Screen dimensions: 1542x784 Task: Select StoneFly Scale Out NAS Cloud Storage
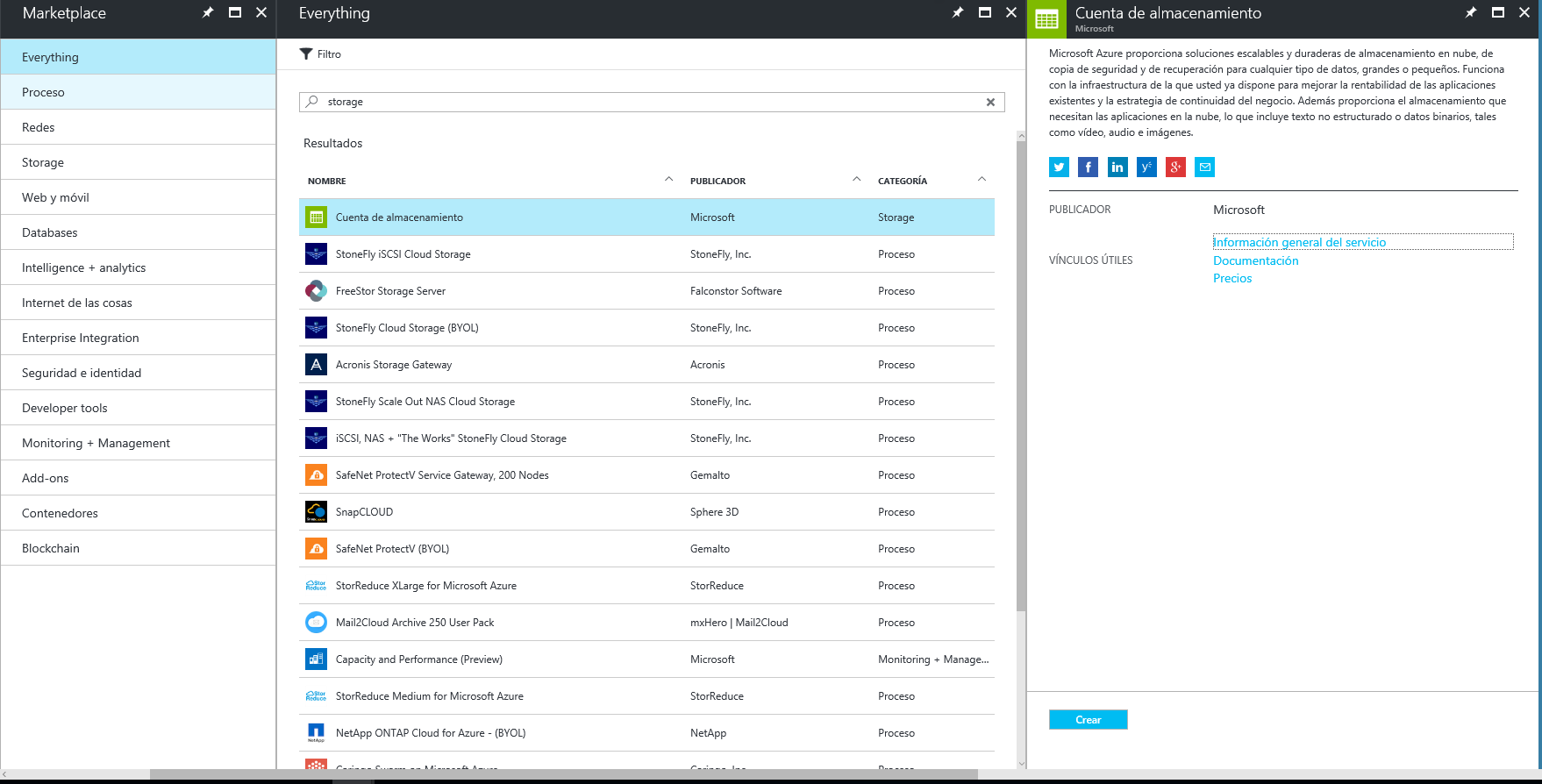(x=647, y=402)
